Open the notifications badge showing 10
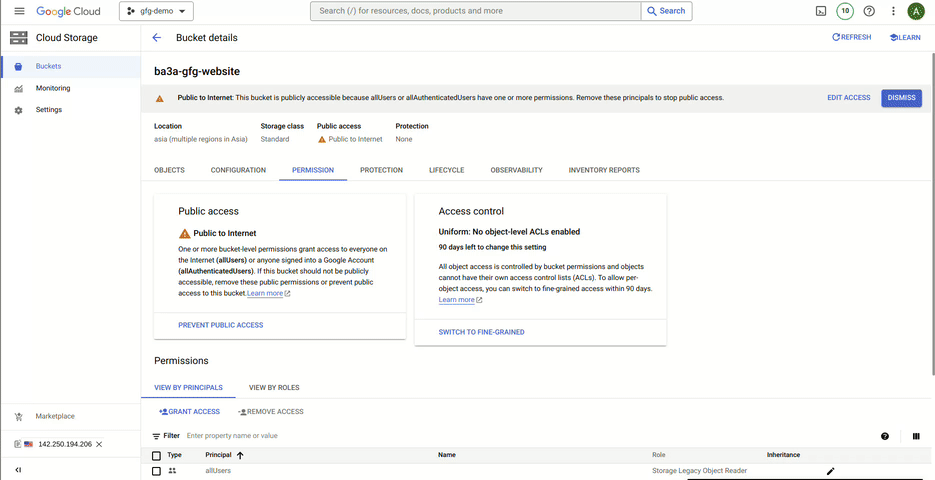The image size is (935, 480). (x=845, y=11)
